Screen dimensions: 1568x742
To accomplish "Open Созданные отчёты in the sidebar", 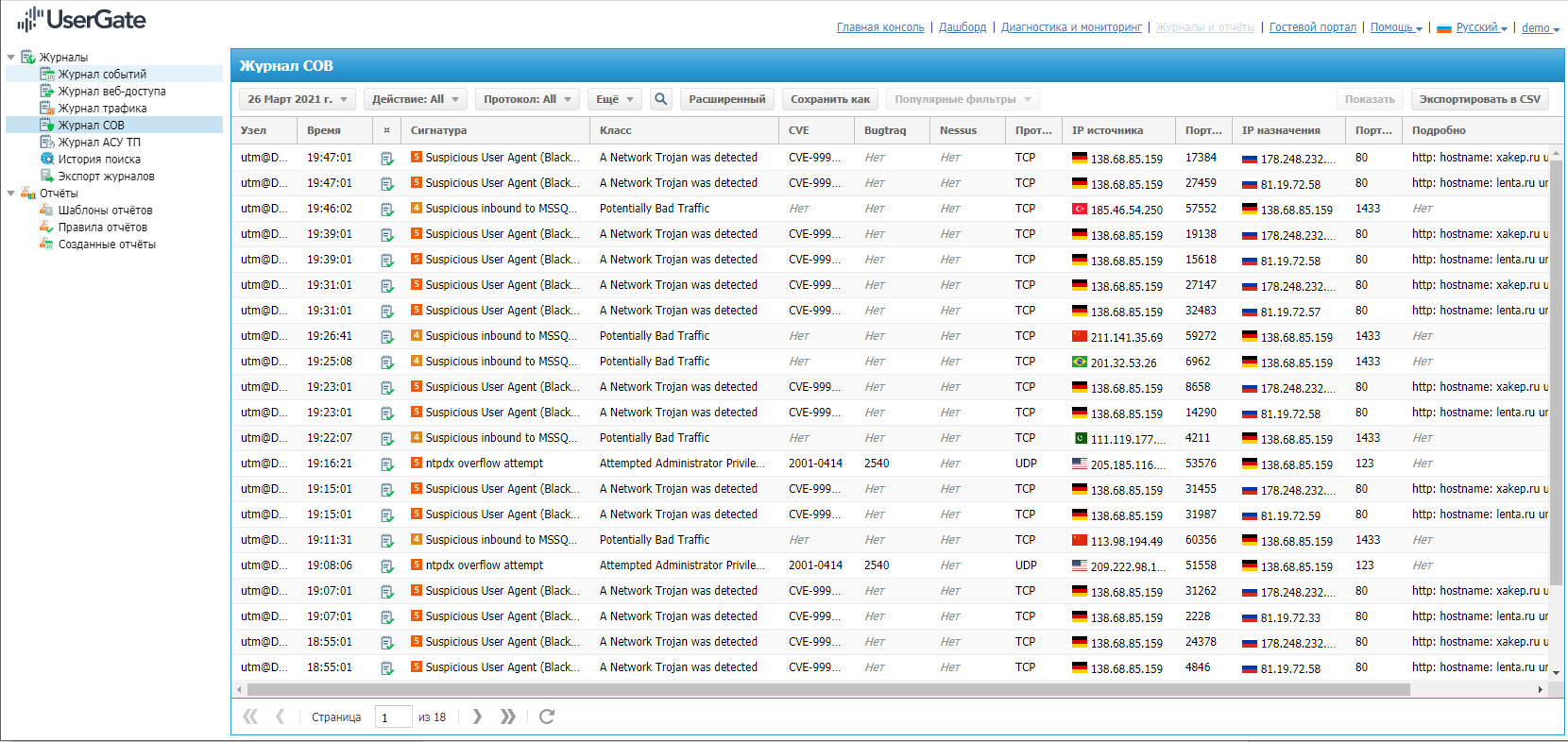I will coord(107,245).
